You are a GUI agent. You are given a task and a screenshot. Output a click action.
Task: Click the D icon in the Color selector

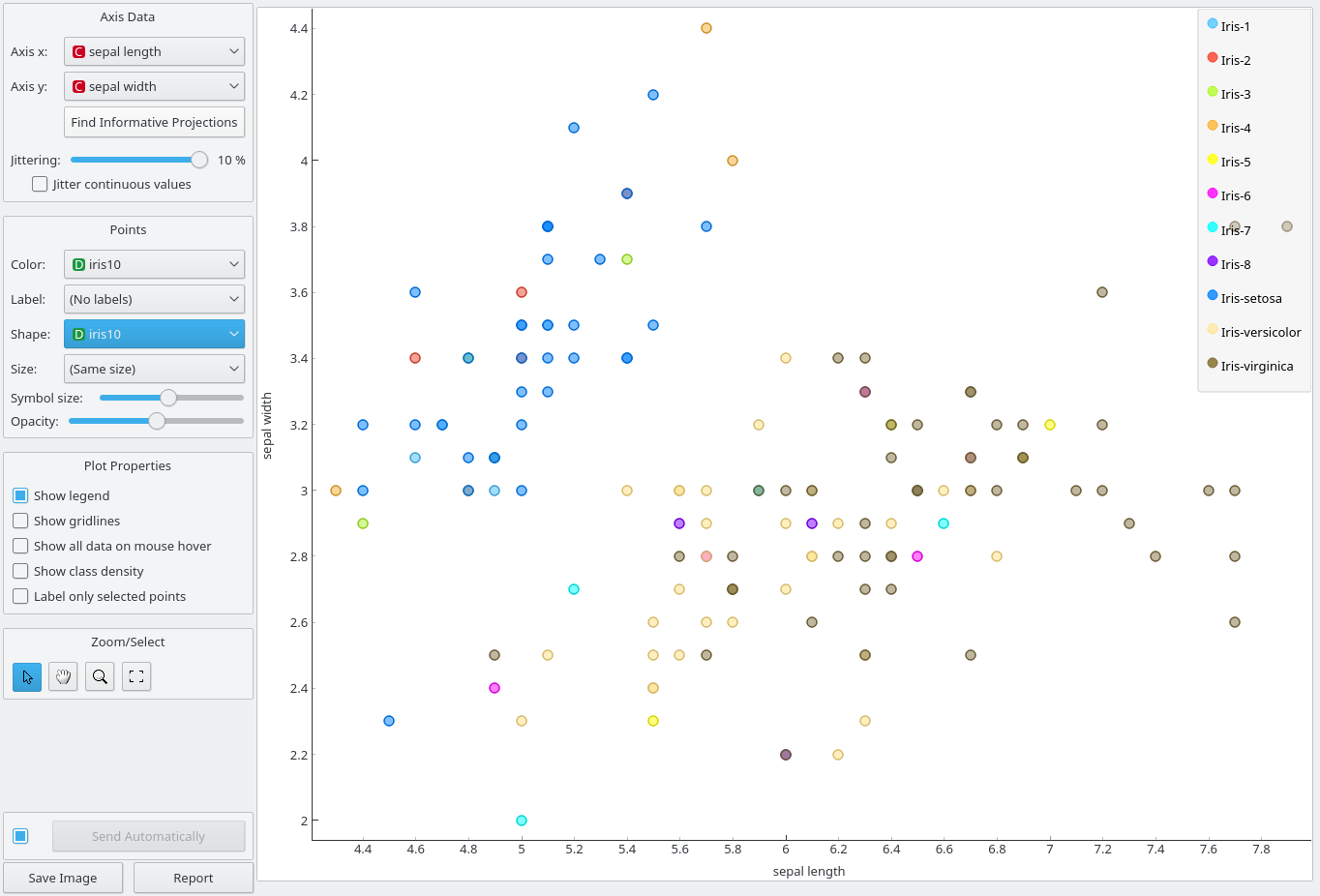(x=78, y=263)
